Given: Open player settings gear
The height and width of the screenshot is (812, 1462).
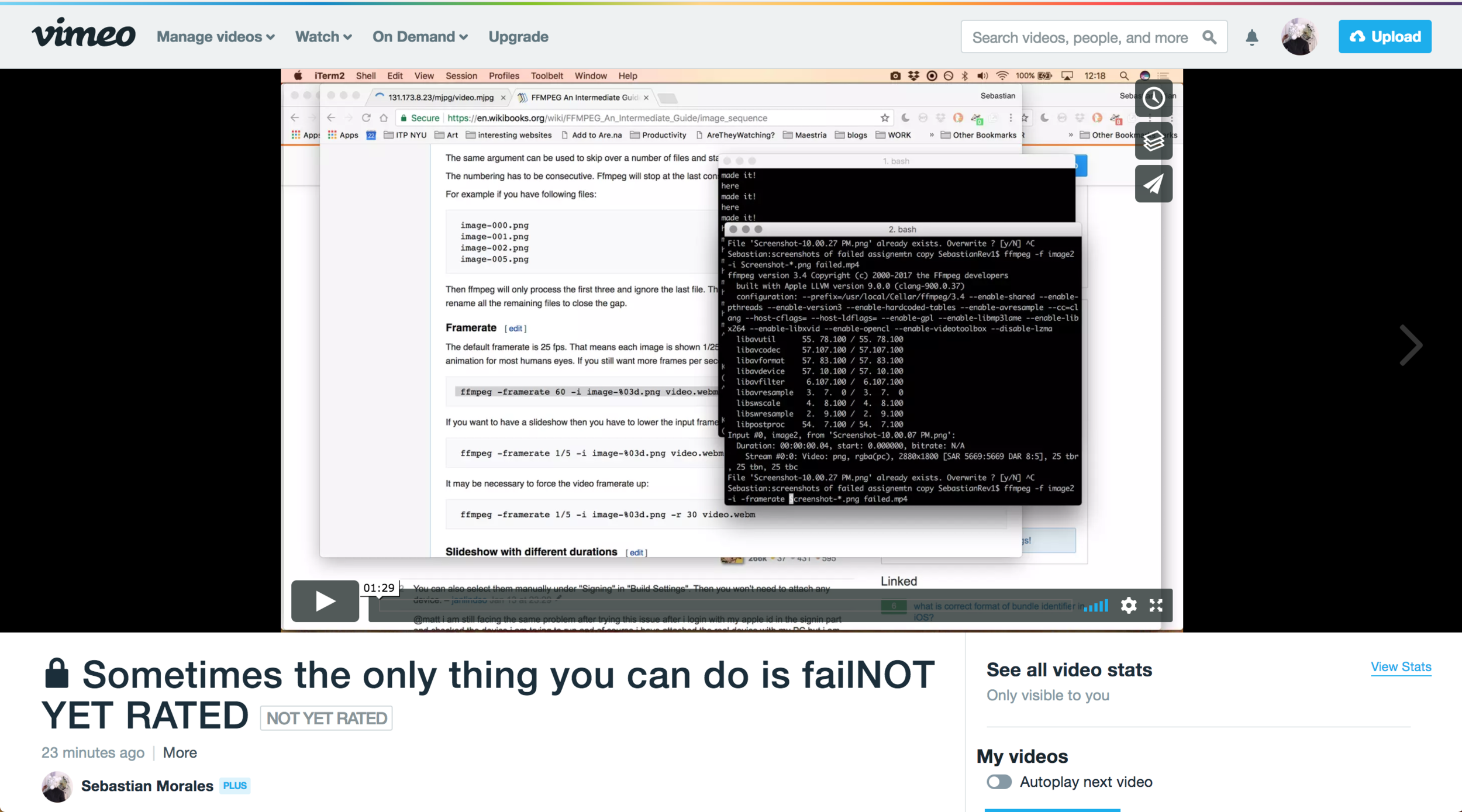Looking at the screenshot, I should pos(1129,605).
